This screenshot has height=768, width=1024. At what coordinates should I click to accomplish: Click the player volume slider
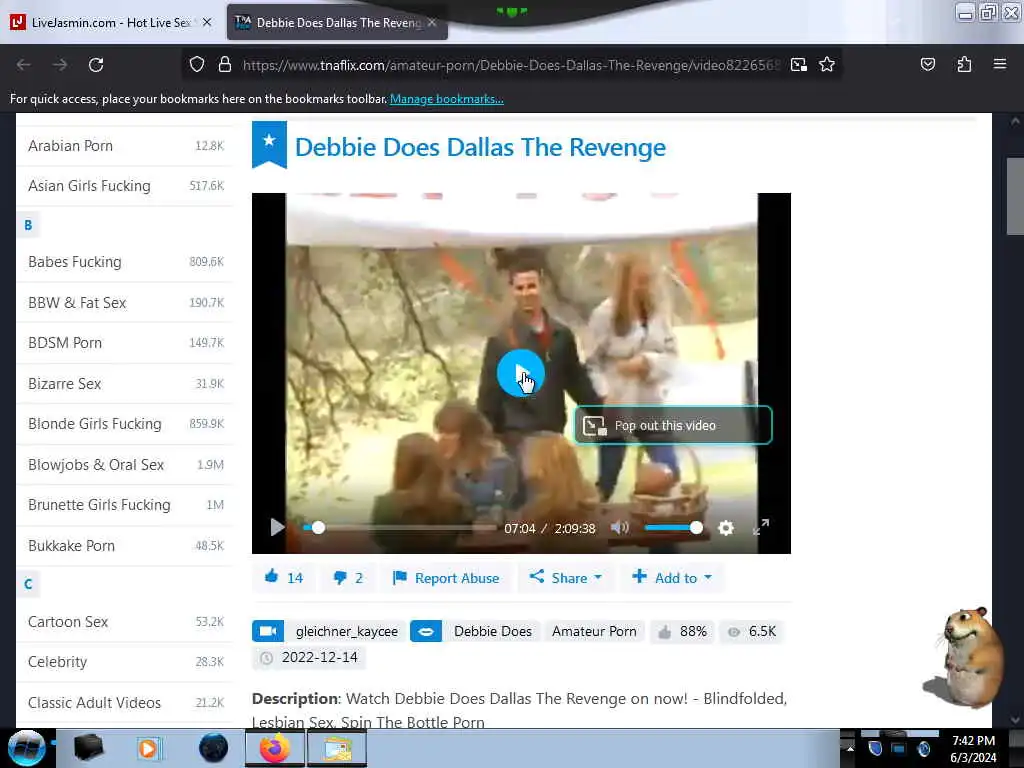pyautogui.click(x=673, y=528)
